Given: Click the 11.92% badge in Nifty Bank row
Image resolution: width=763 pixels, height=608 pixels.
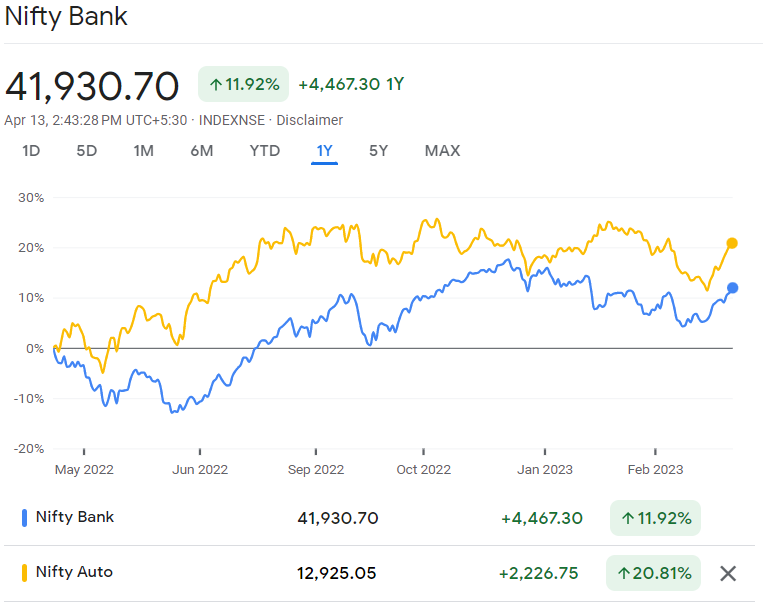Looking at the screenshot, I should [x=655, y=518].
